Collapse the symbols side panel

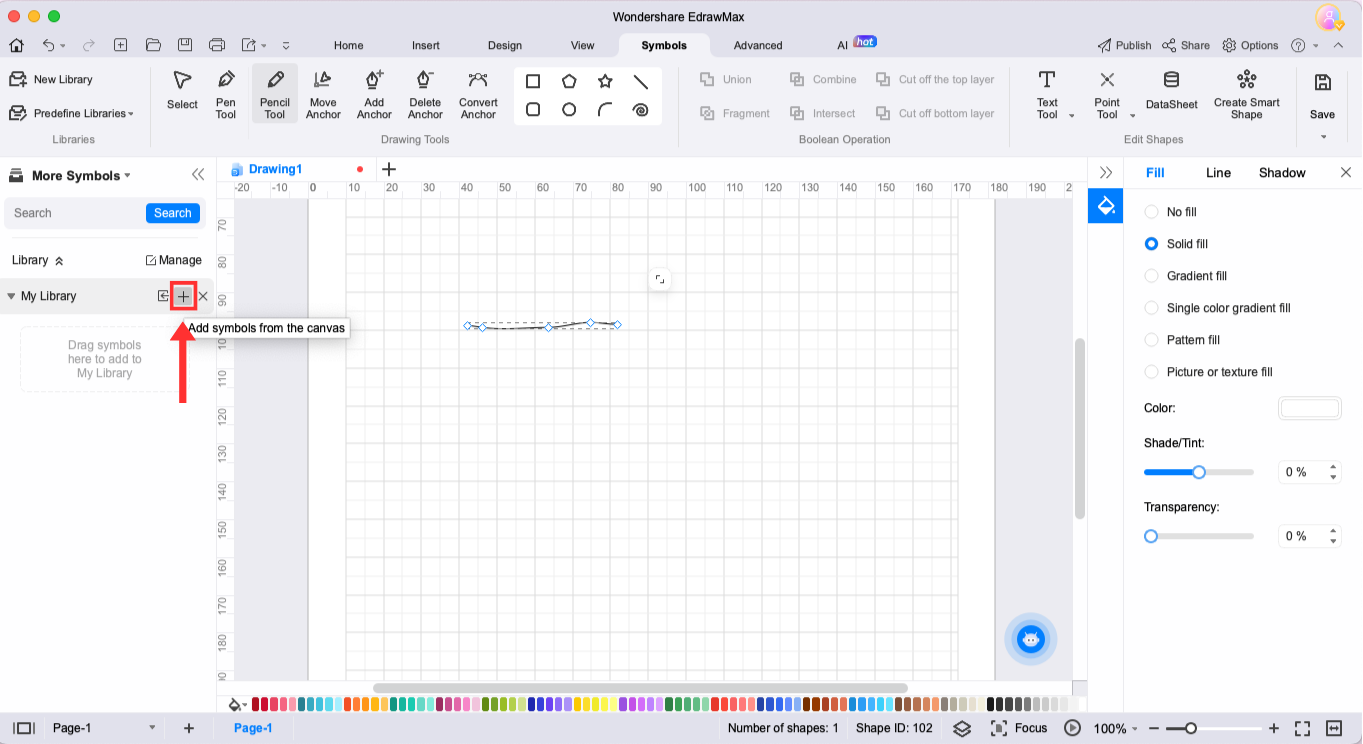coord(198,175)
